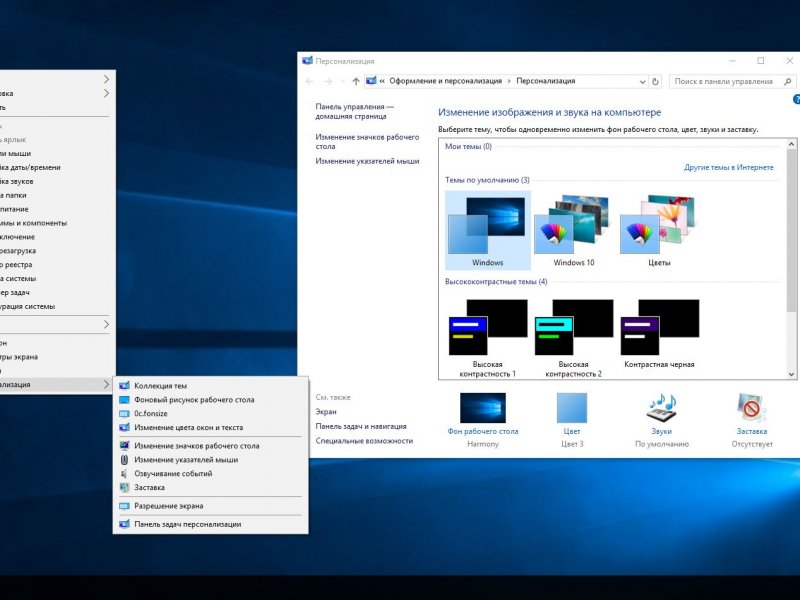Expand the topmost context menu submenu arrow
The height and width of the screenshot is (600, 800).
point(106,79)
